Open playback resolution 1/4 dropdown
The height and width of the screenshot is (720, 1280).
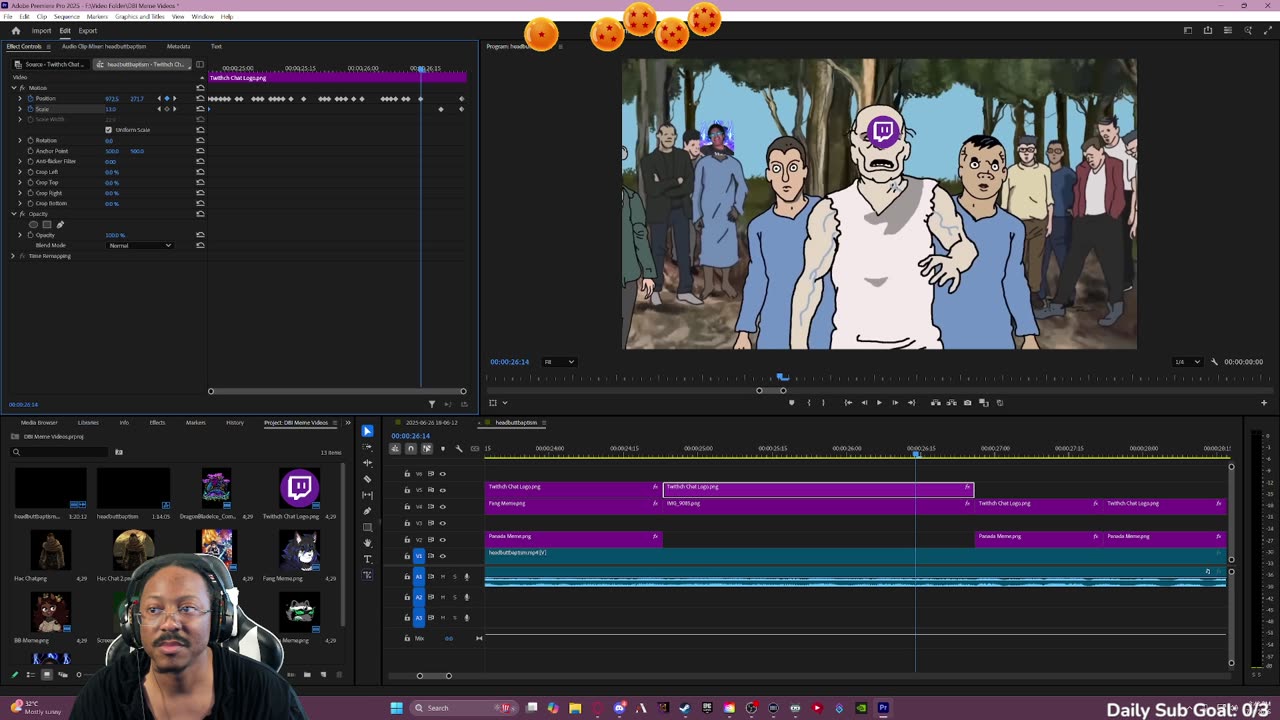[1187, 362]
